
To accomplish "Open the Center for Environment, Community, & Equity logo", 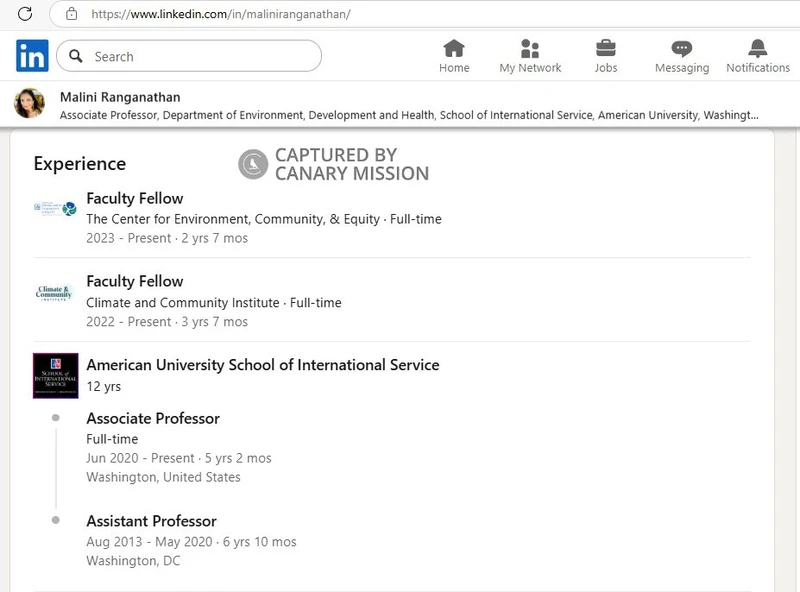I will 55,208.
